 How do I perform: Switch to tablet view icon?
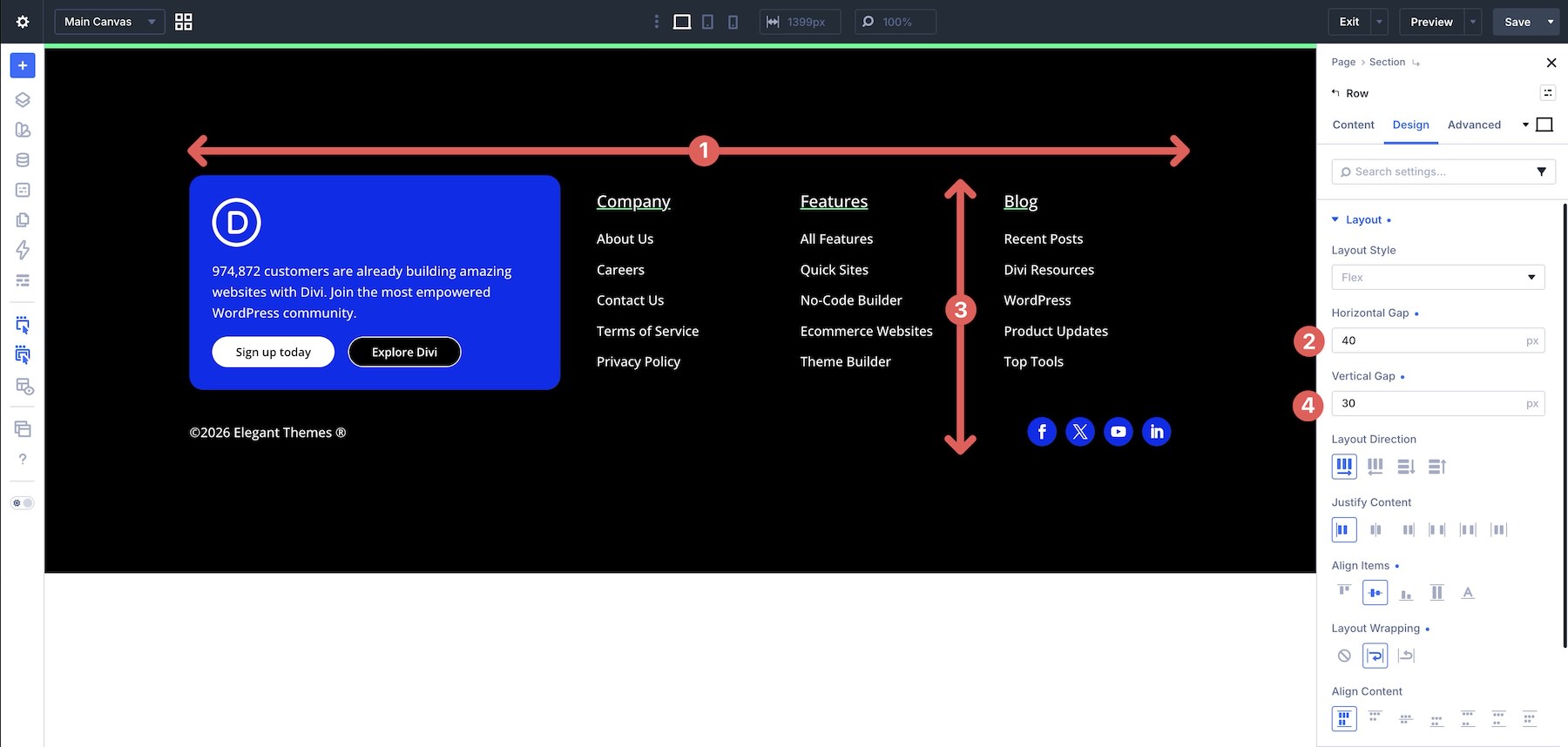point(707,22)
